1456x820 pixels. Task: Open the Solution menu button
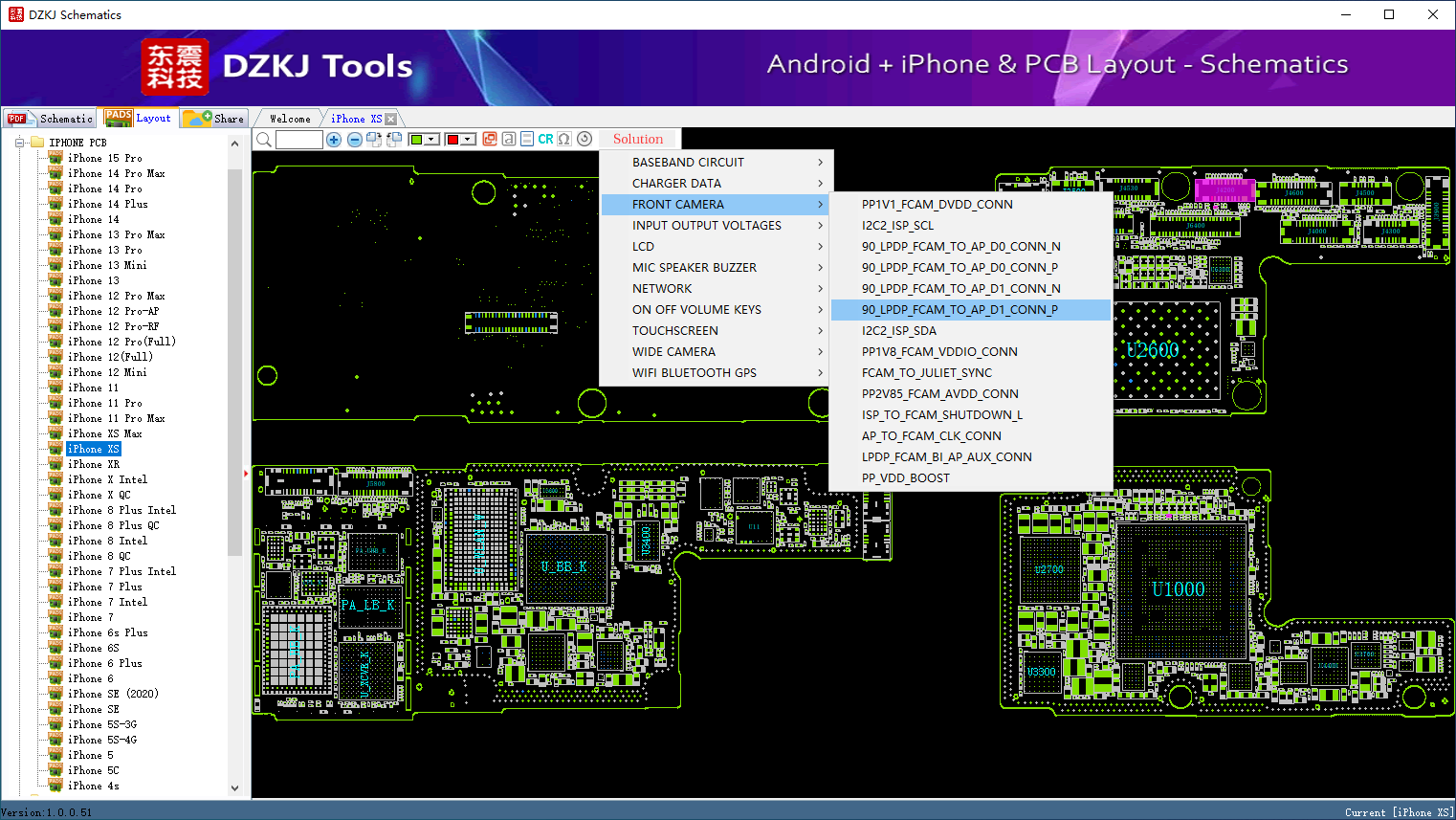(x=638, y=139)
